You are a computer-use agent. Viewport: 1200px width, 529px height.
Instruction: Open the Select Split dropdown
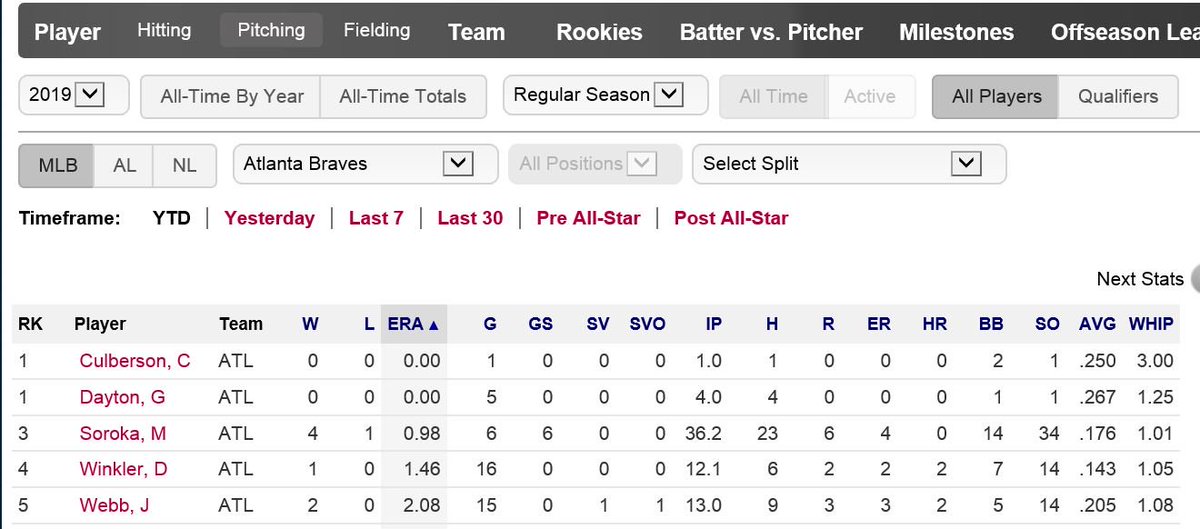(x=849, y=164)
